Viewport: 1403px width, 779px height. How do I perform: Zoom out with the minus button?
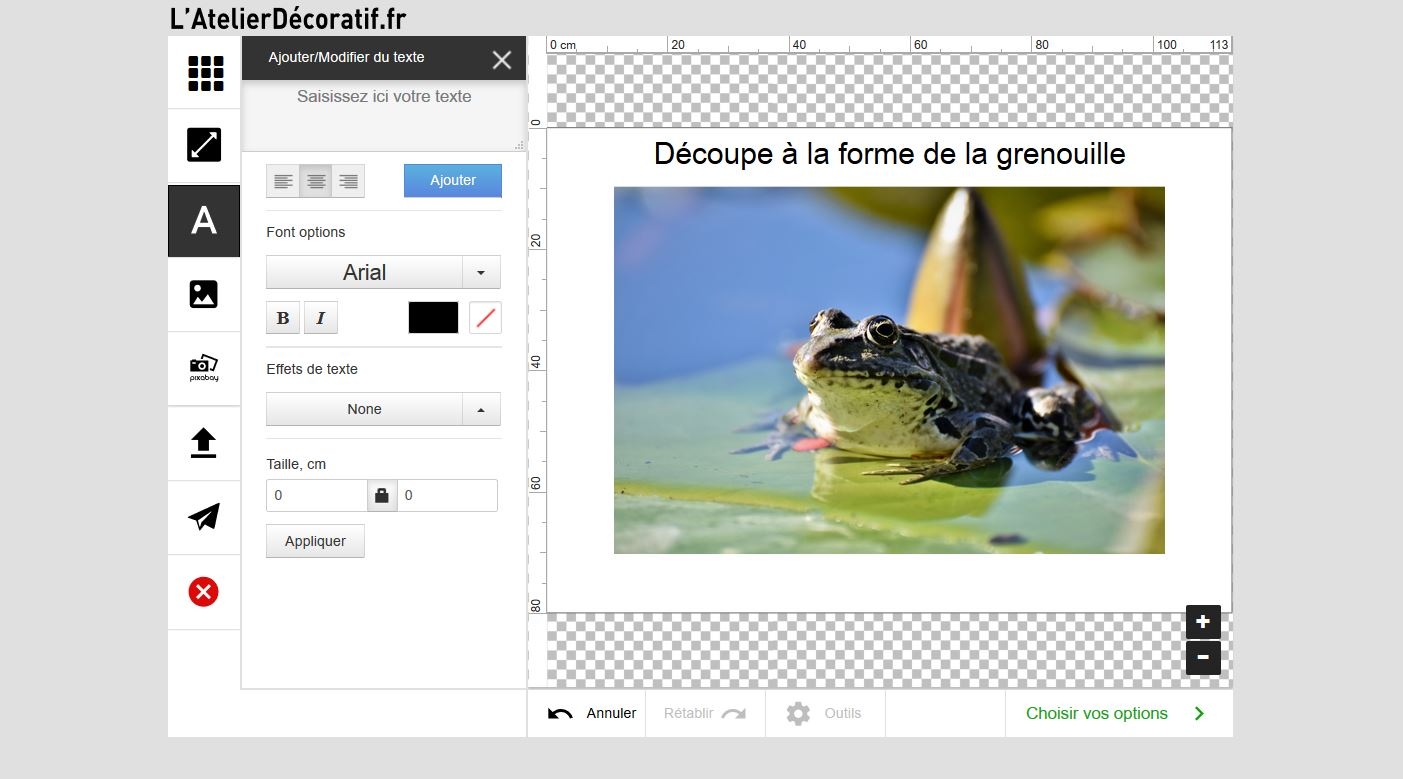[x=1203, y=658]
